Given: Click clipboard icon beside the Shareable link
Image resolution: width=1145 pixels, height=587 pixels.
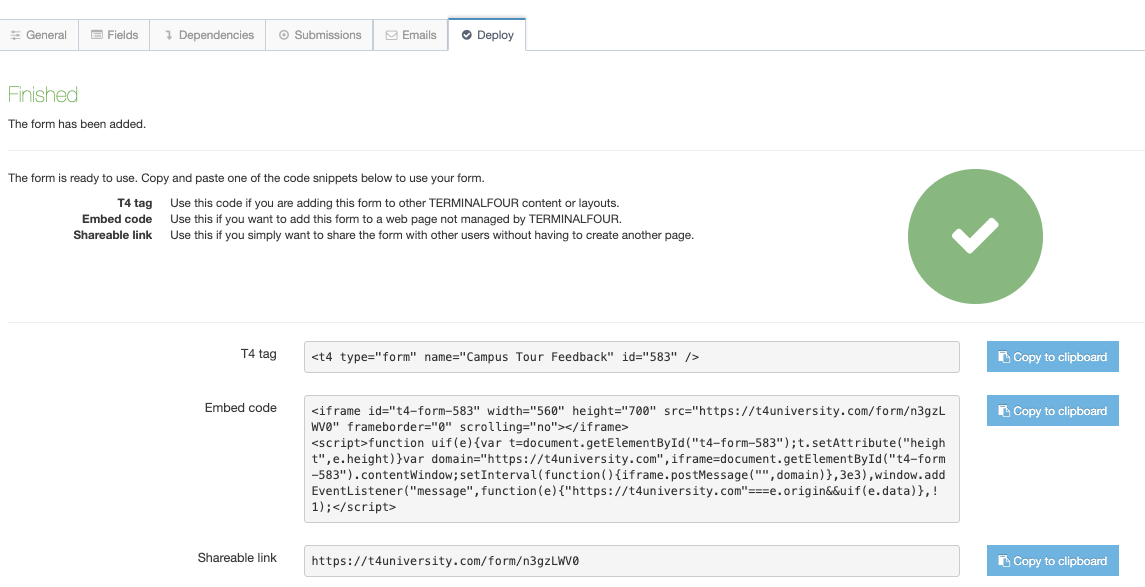Looking at the screenshot, I should pyautogui.click(x=1004, y=561).
